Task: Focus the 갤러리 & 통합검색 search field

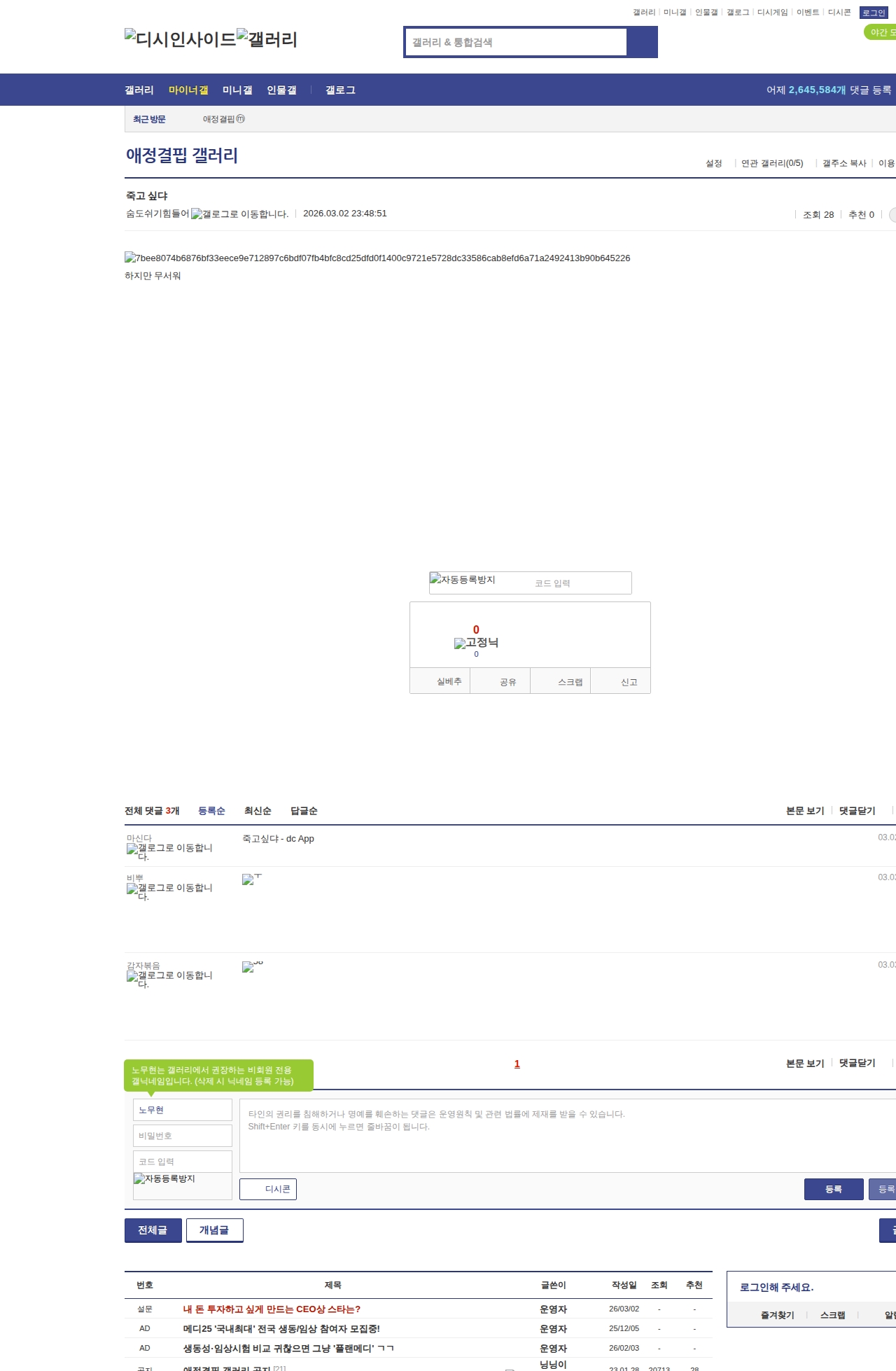Action: (x=516, y=42)
